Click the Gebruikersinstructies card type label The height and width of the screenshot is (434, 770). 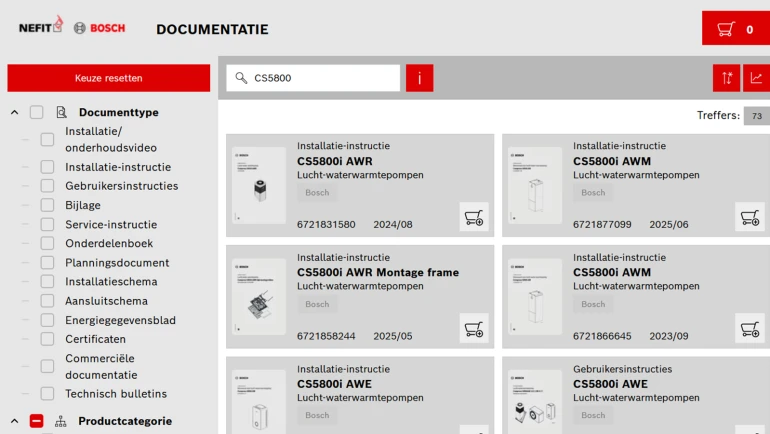[622, 369]
